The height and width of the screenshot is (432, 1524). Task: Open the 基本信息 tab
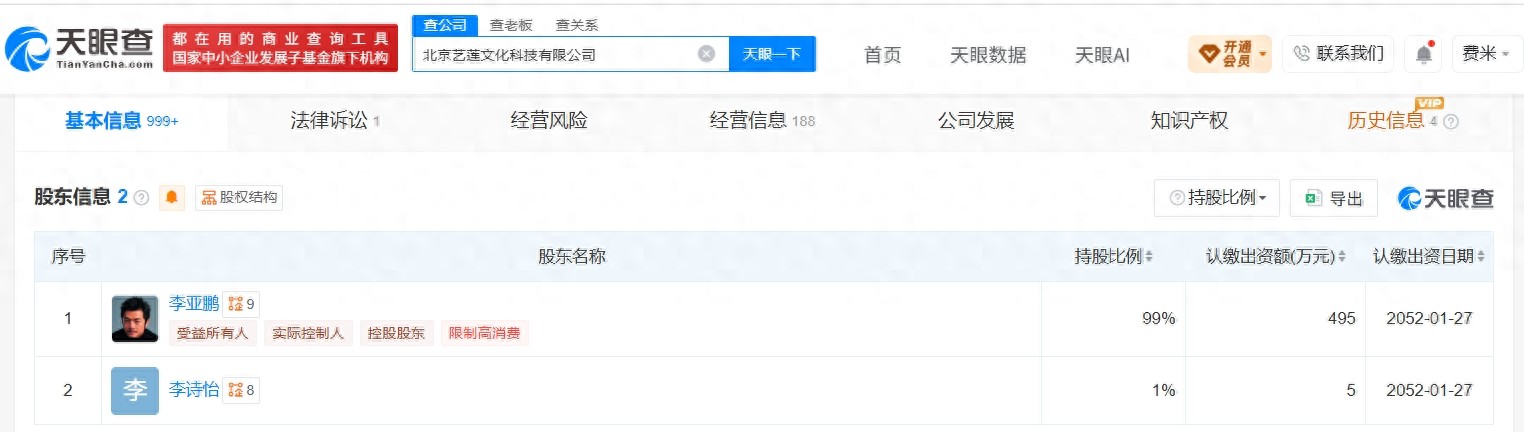click(122, 121)
